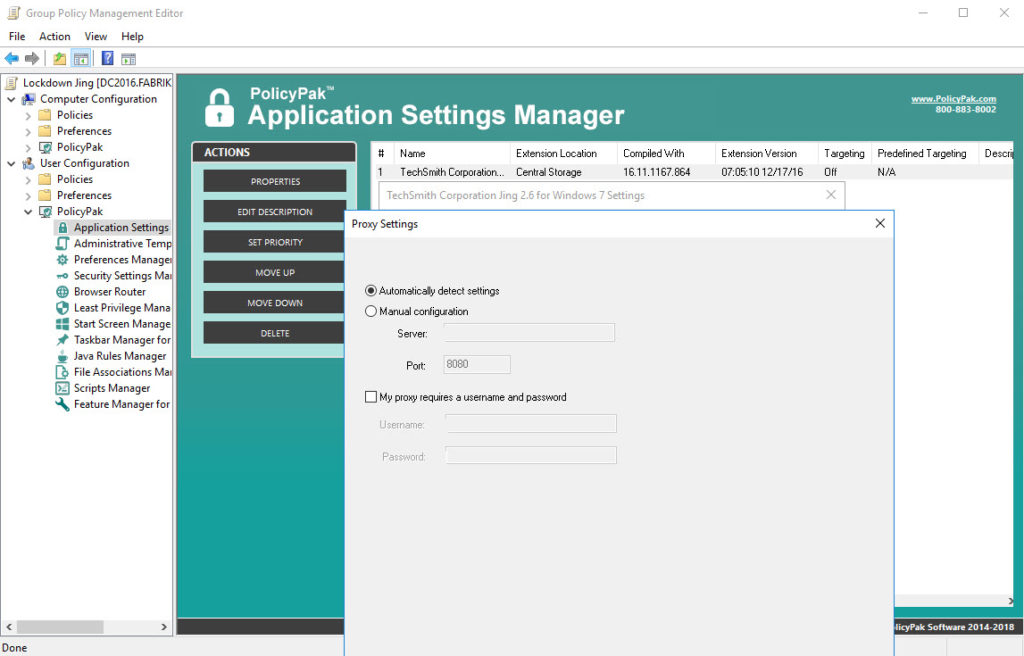Click the tree scrollbar right arrow

[x=164, y=627]
